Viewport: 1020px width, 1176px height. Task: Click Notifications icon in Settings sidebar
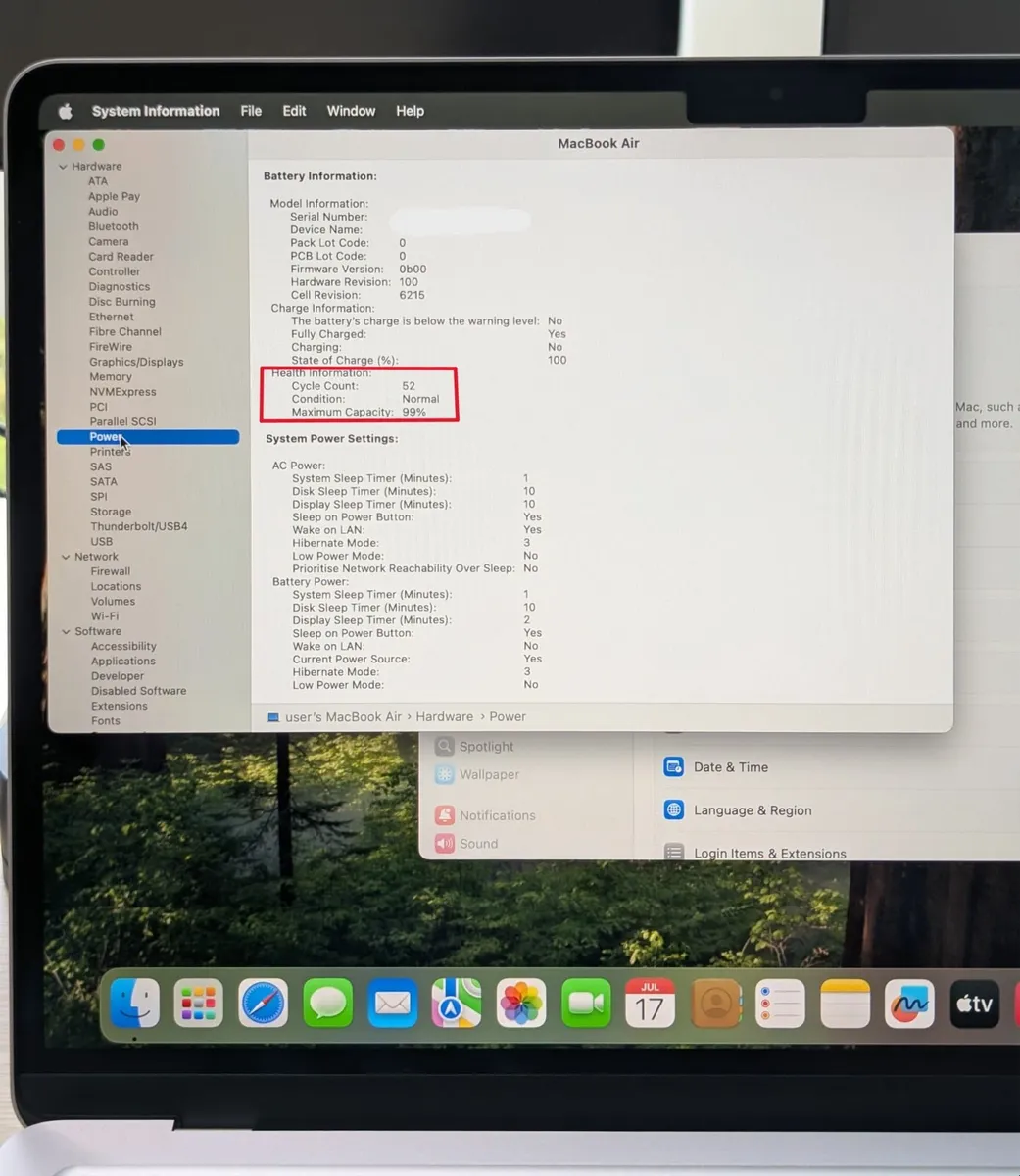(445, 815)
